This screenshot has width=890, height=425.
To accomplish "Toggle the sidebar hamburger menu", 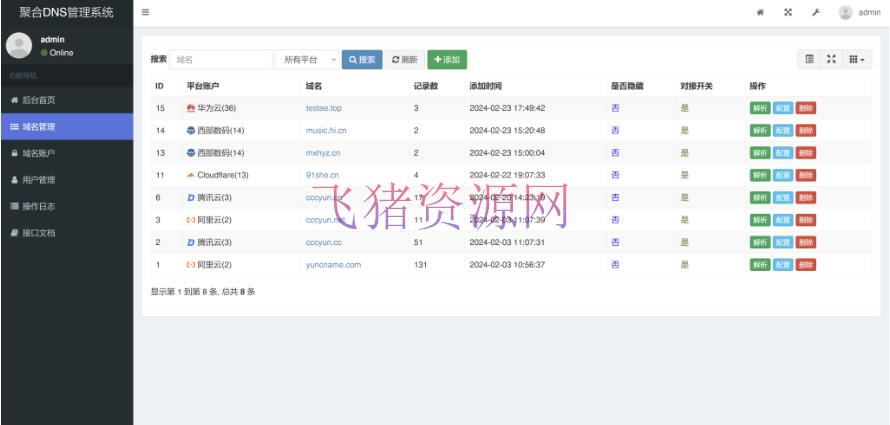I will pos(145,12).
